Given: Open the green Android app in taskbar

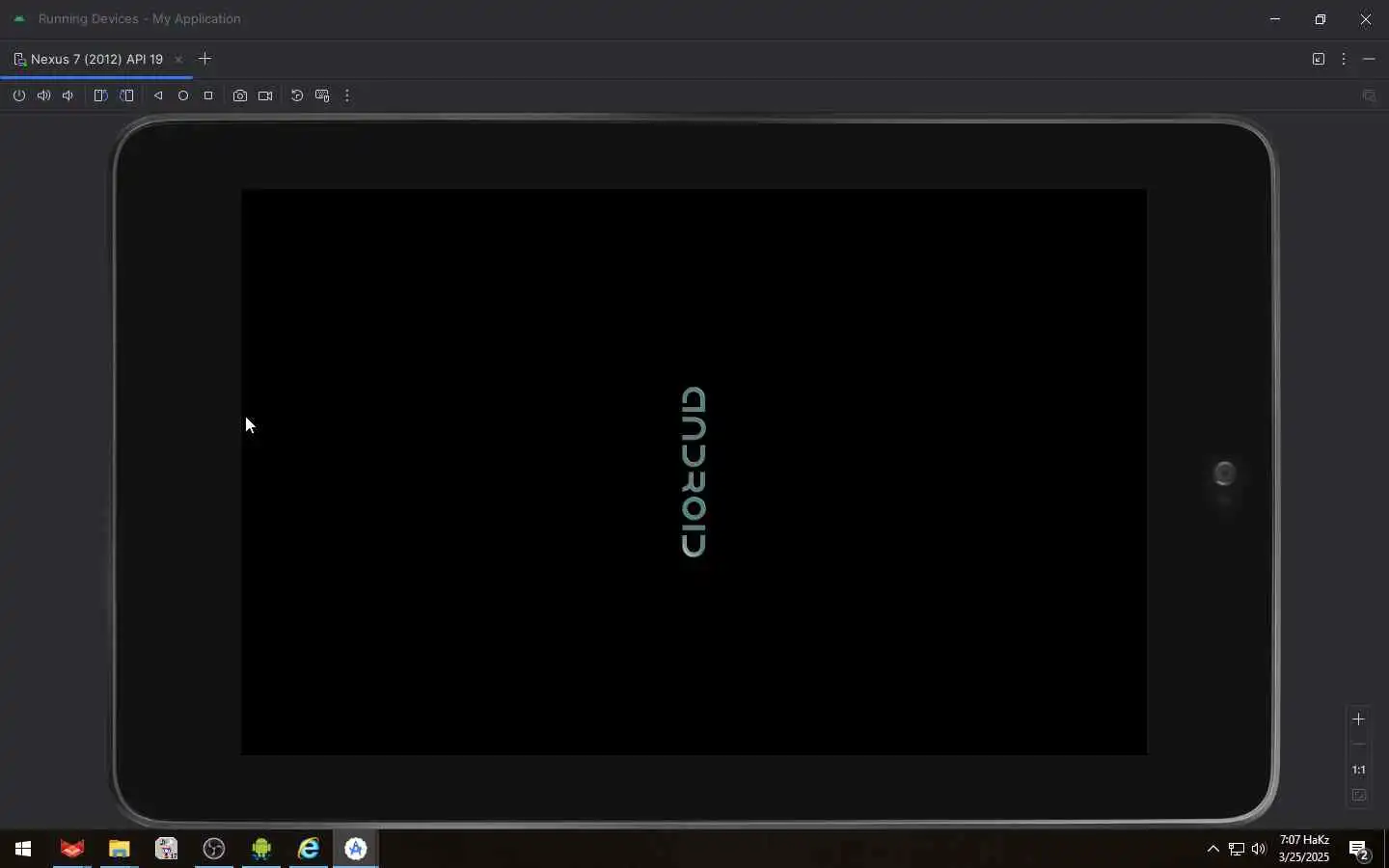Looking at the screenshot, I should pyautogui.click(x=261, y=849).
